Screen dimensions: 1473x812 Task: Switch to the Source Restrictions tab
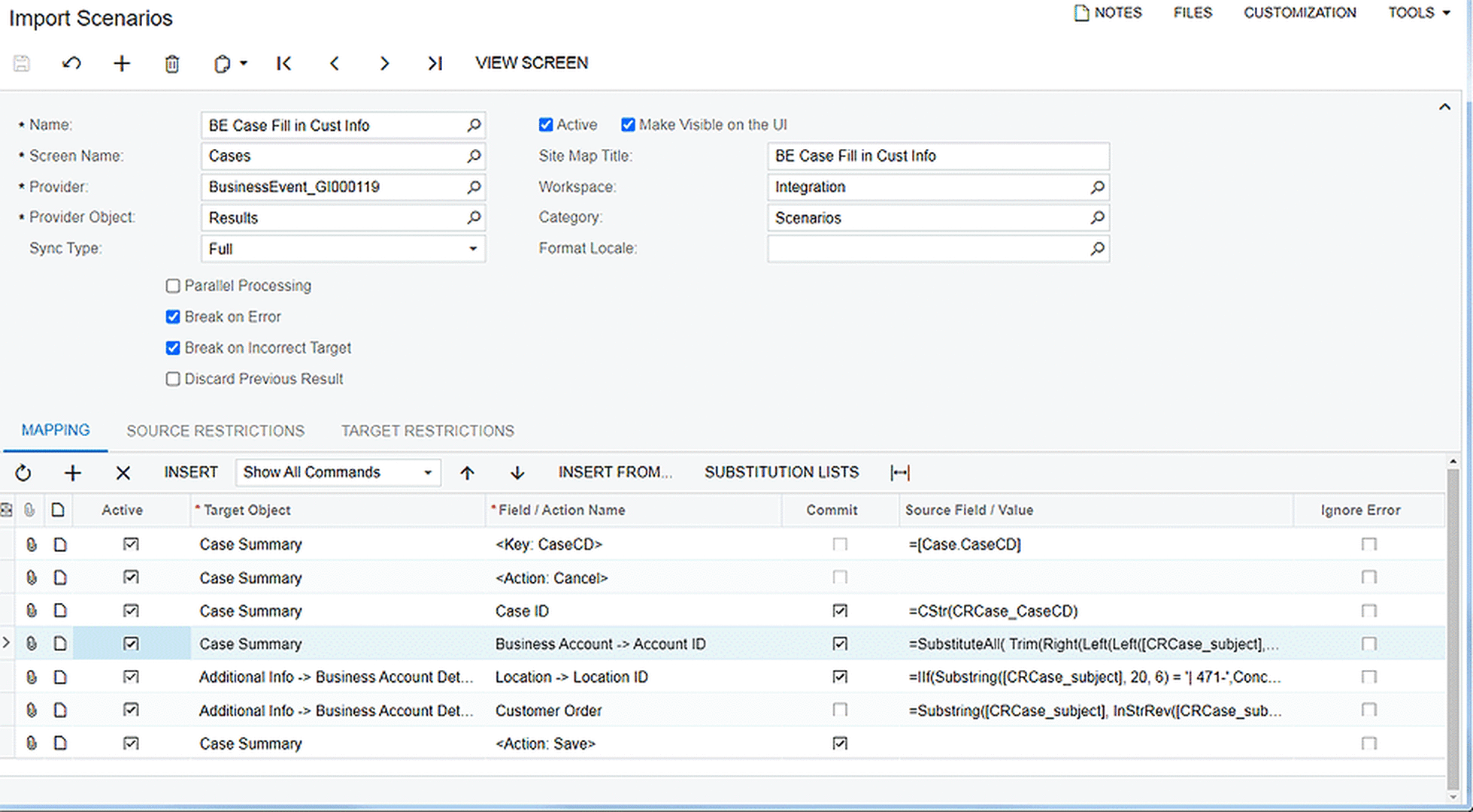tap(215, 431)
